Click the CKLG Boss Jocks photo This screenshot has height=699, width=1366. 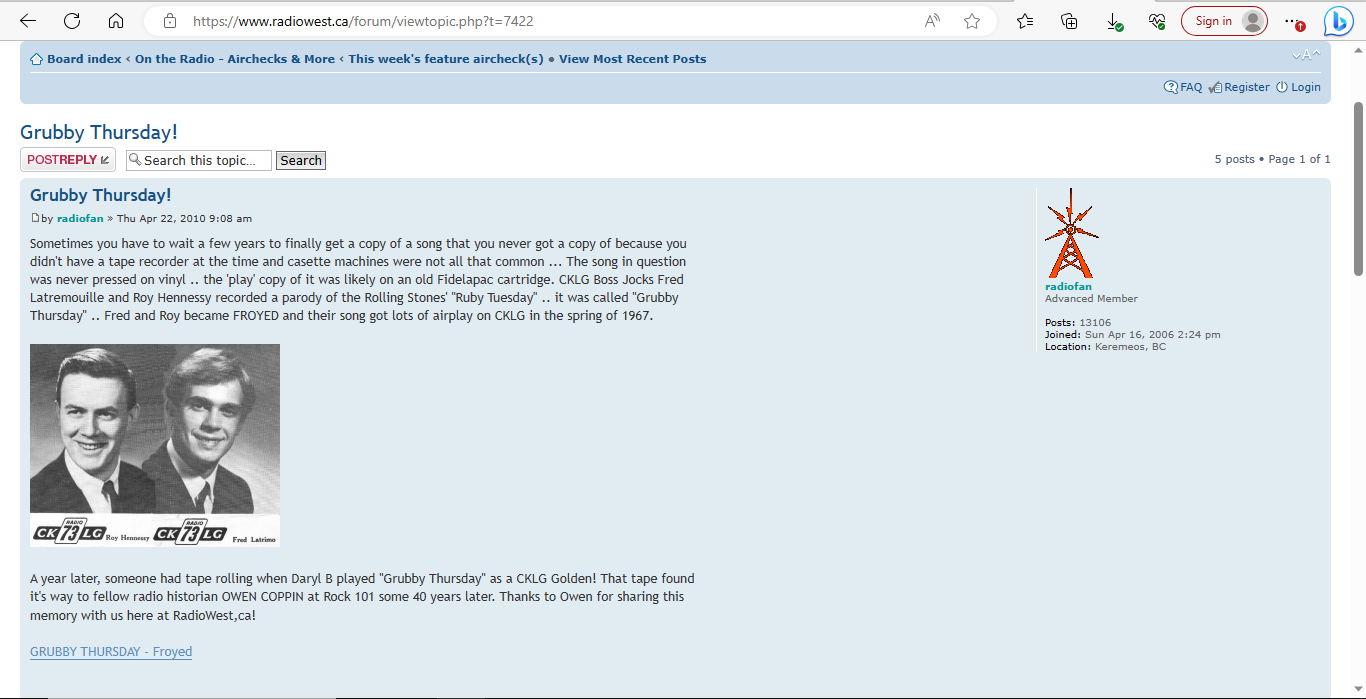(155, 445)
